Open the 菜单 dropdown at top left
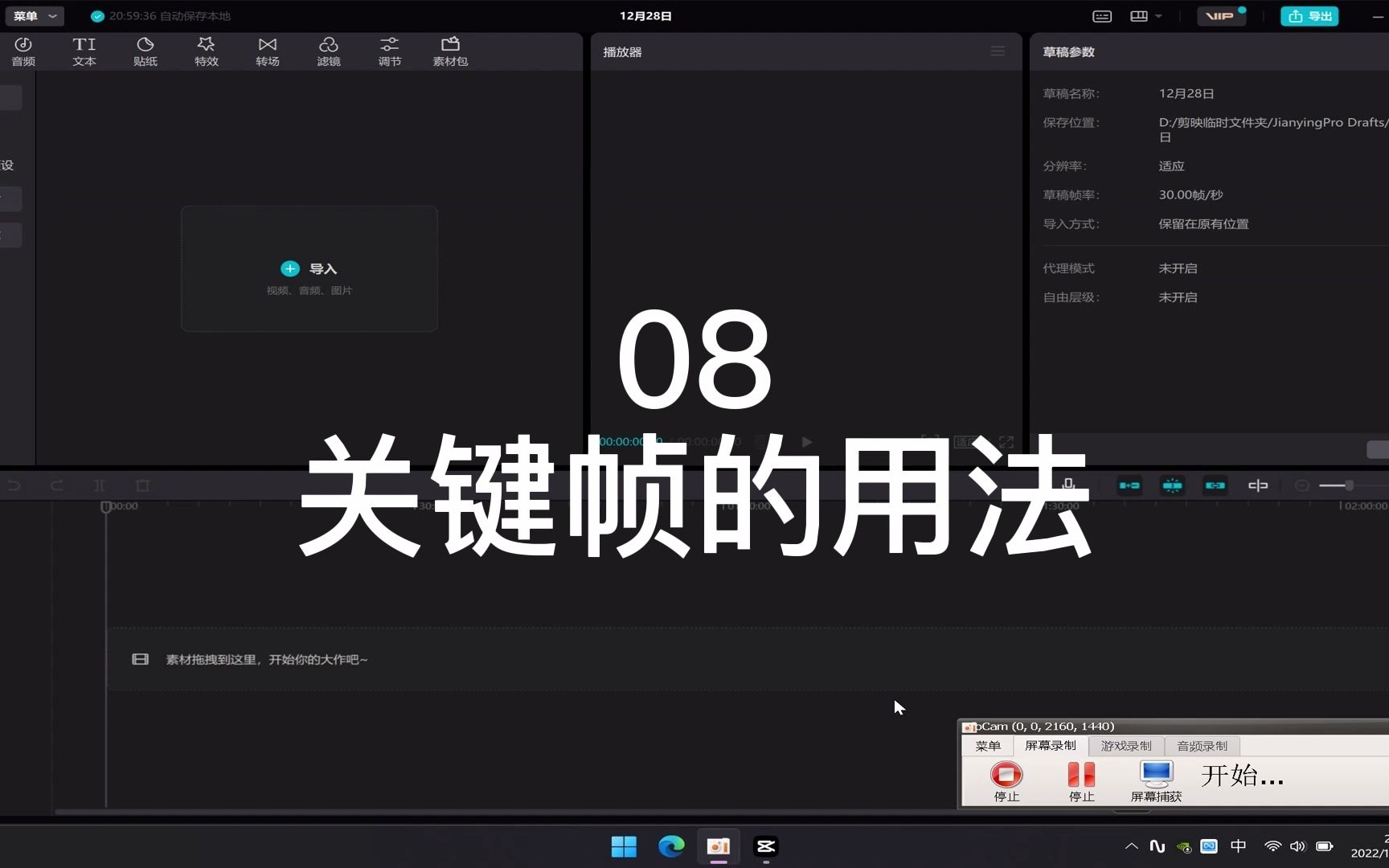The width and height of the screenshot is (1389, 868). pyautogui.click(x=34, y=15)
